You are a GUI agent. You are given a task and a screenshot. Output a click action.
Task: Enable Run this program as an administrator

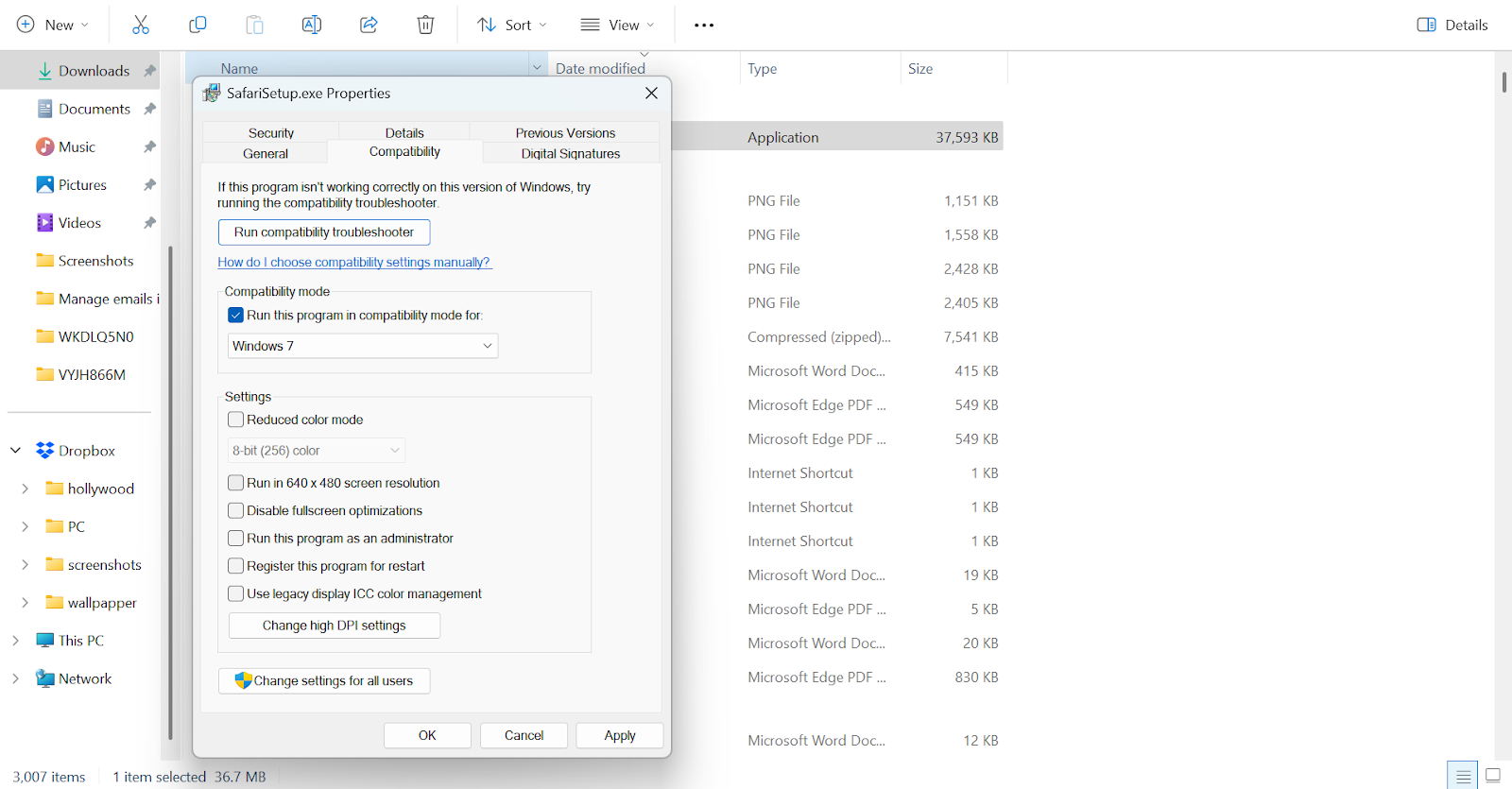236,539
